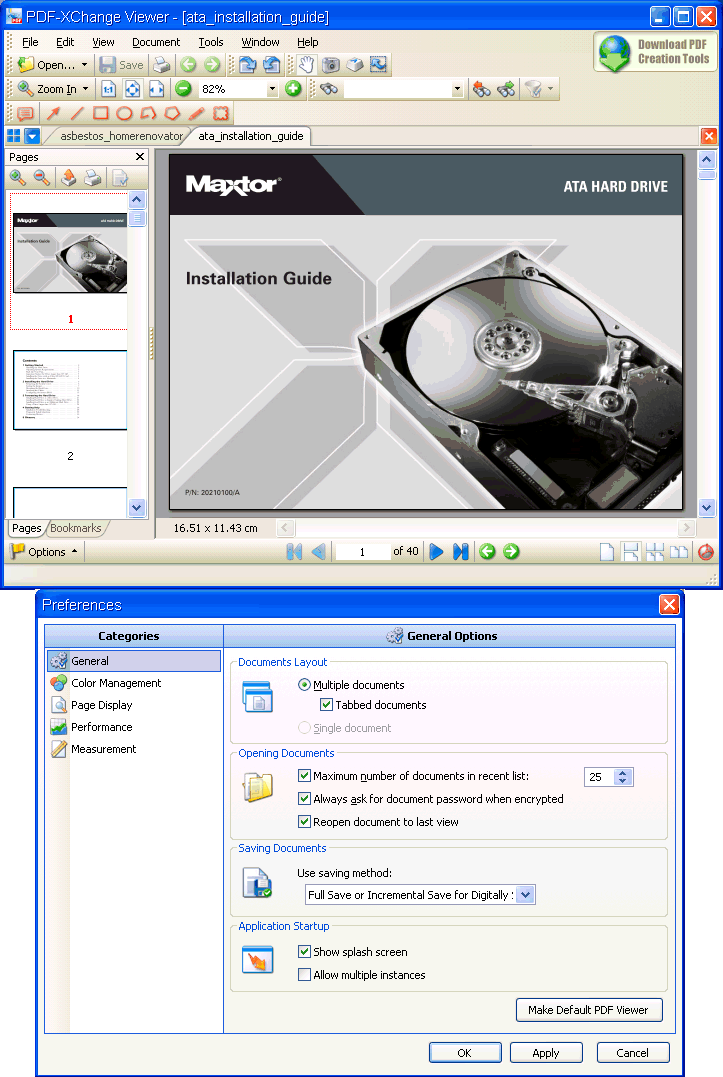
Task: Click the binoculars Find icon
Action: pyautogui.click(x=329, y=89)
